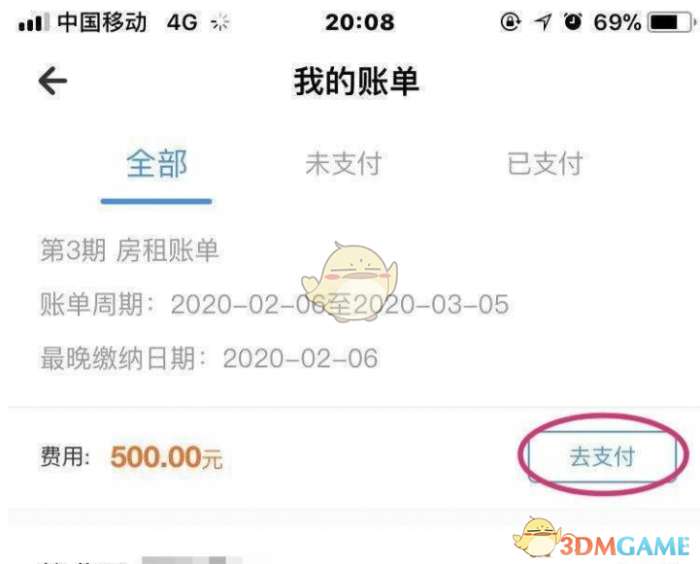The image size is (700, 564).
Task: Tap the loading spinner beside 4G
Action: 220,22
